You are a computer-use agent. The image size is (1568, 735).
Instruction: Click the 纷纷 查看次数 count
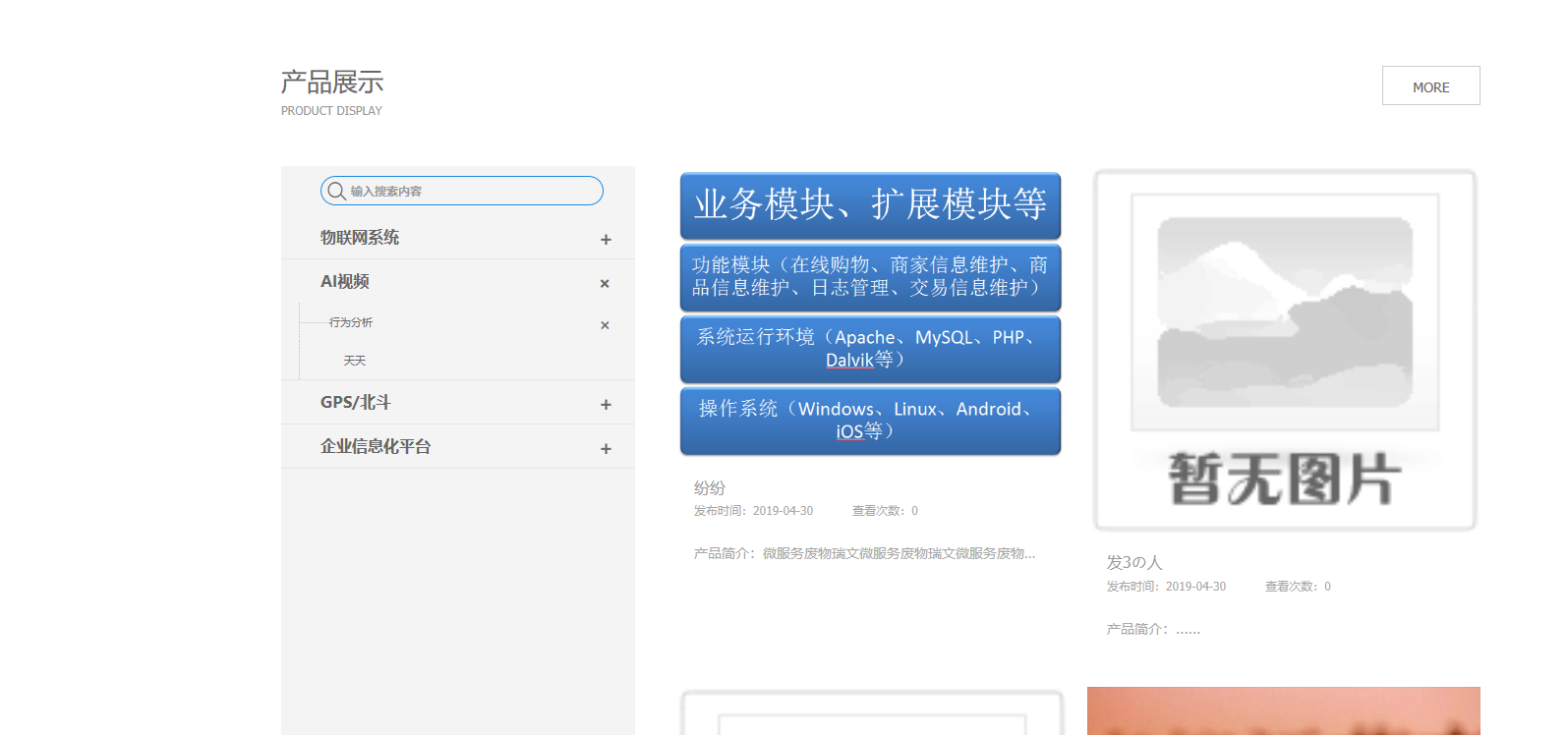885,511
